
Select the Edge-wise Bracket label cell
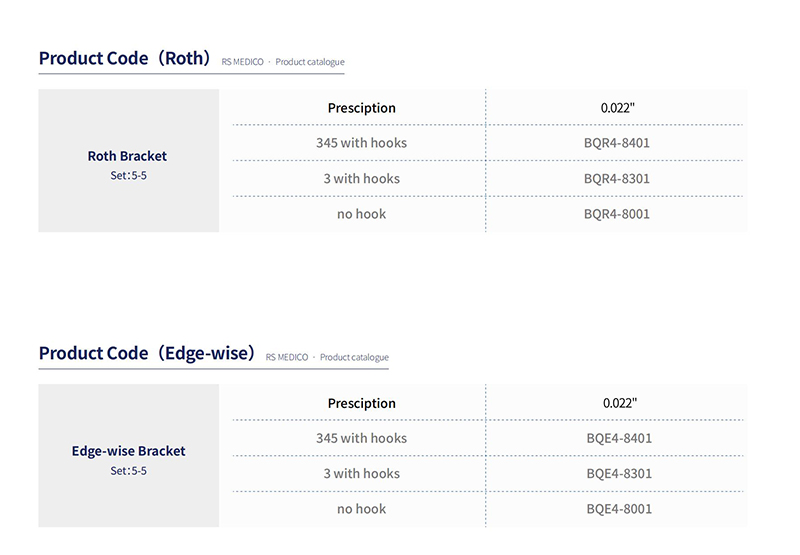click(x=129, y=456)
